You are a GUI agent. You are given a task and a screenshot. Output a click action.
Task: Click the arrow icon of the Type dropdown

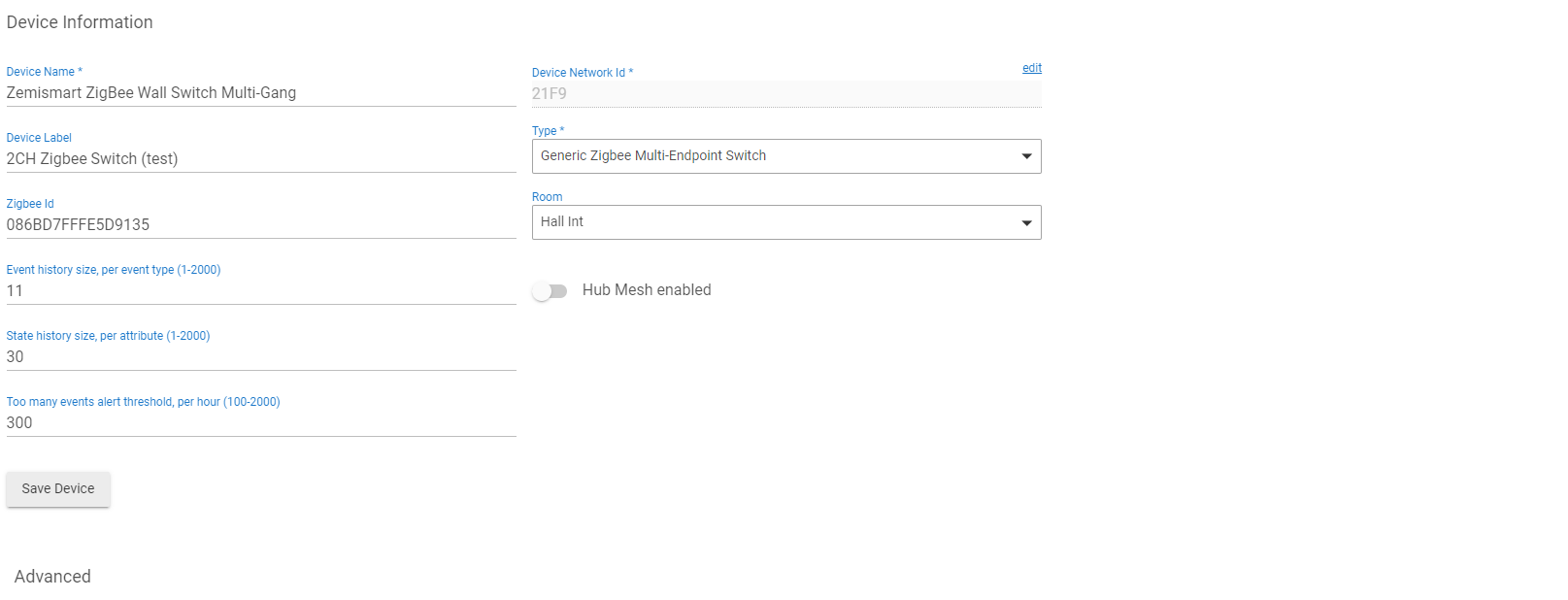coord(1026,156)
